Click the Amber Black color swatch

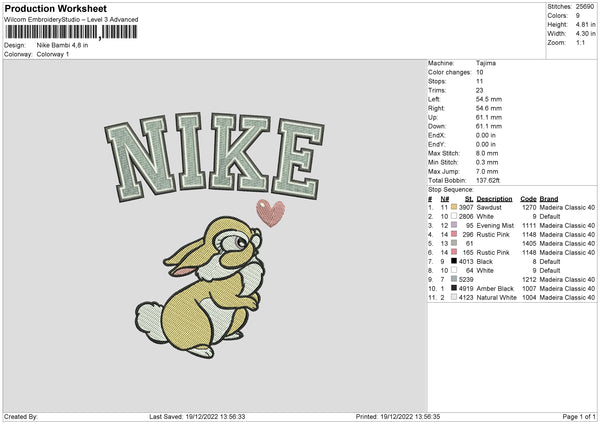(455, 288)
